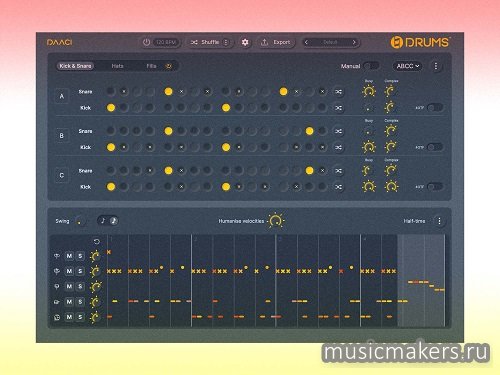Open the ABCC arrangement dropdown
The height and width of the screenshot is (375, 500).
[x=408, y=66]
